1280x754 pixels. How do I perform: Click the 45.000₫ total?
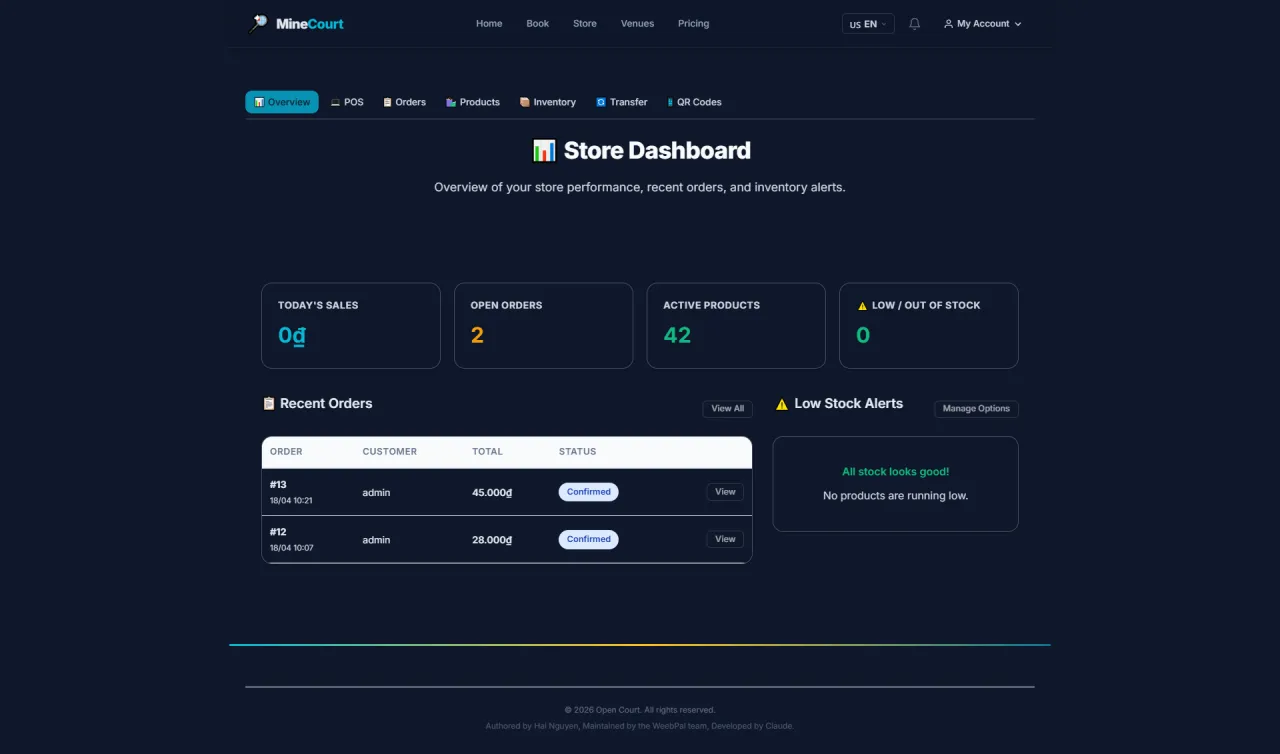pyautogui.click(x=492, y=493)
